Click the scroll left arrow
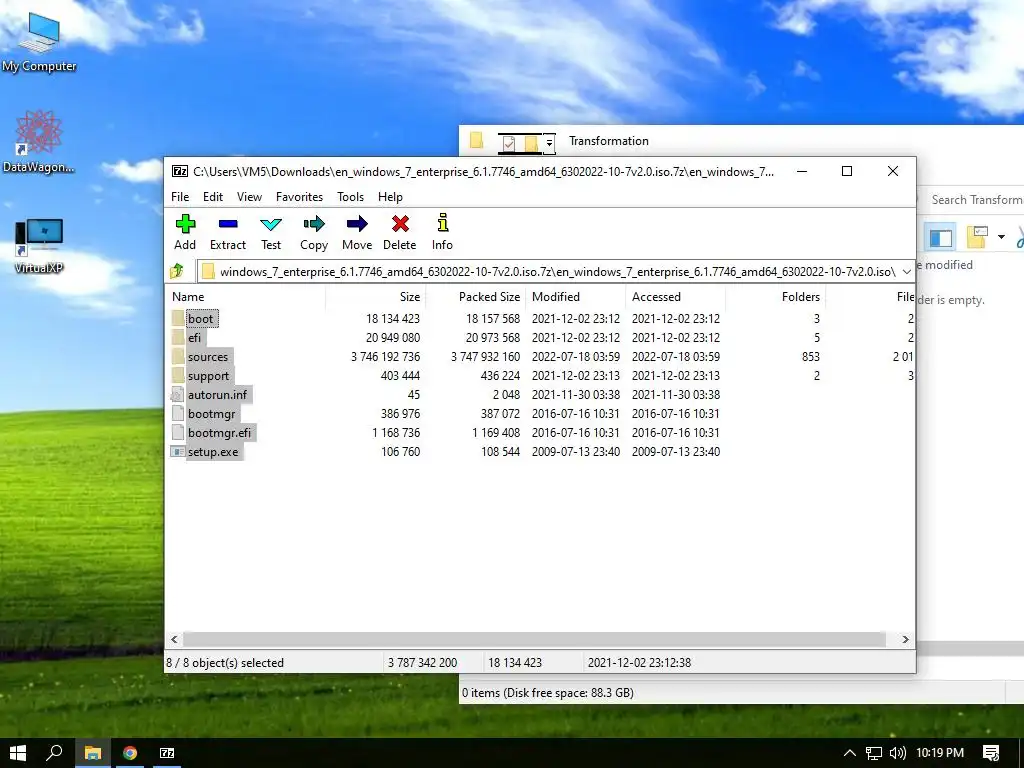The width and height of the screenshot is (1024, 768). 174,639
